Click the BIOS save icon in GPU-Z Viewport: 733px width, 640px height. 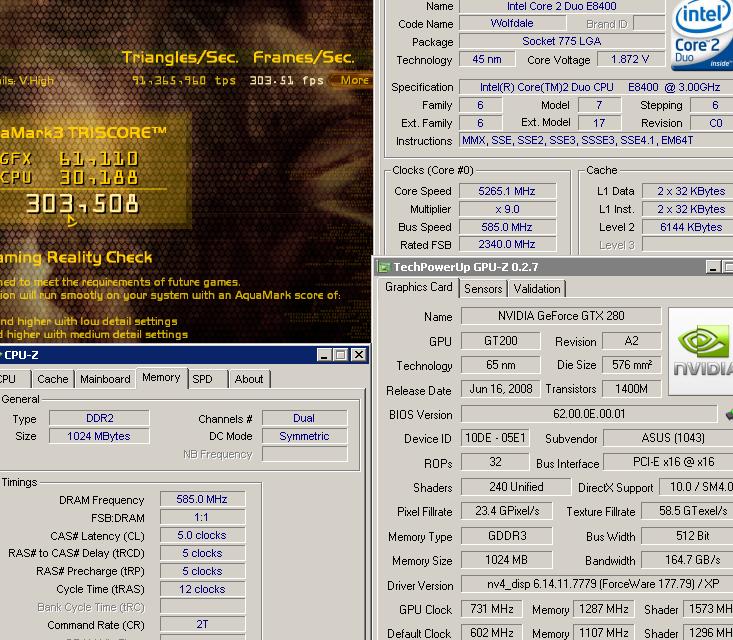point(728,414)
